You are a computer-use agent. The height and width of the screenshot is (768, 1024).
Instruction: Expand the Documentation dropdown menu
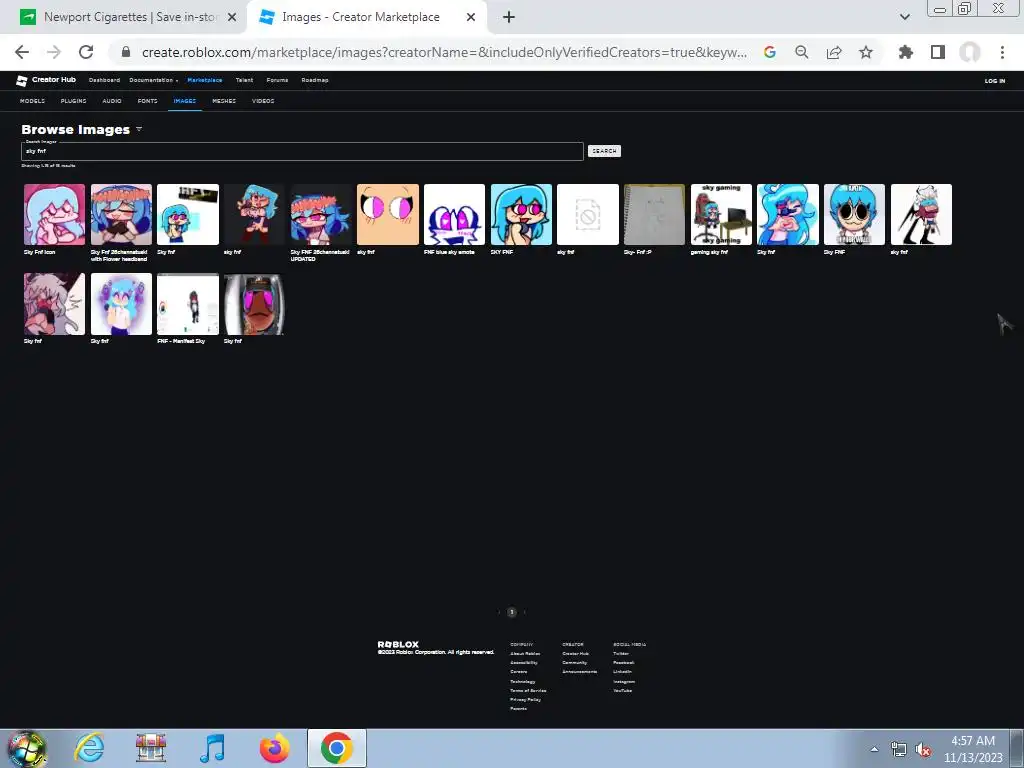click(x=153, y=80)
